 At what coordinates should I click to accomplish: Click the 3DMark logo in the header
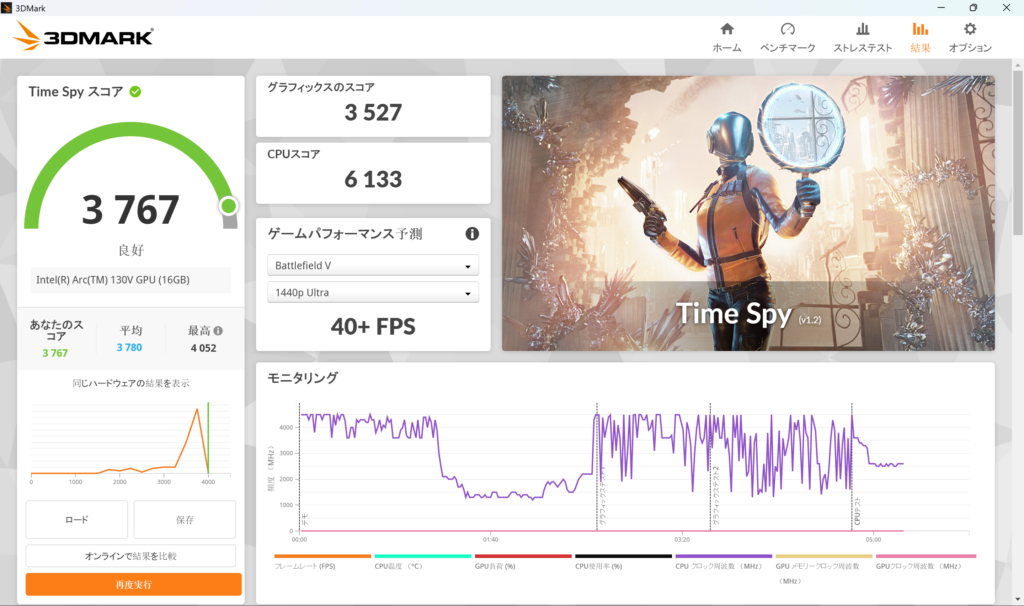pos(84,37)
